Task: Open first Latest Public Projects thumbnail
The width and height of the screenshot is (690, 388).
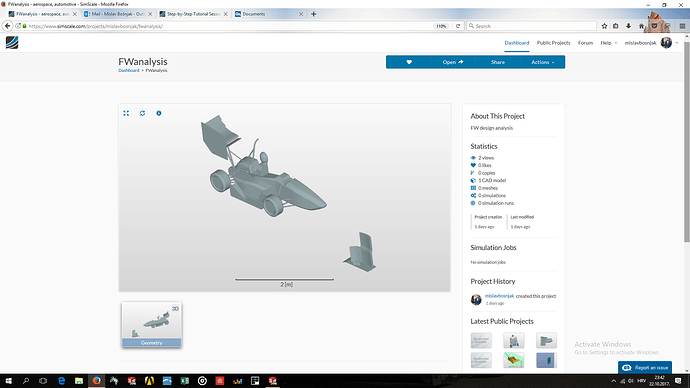Action: pyautogui.click(x=481, y=340)
